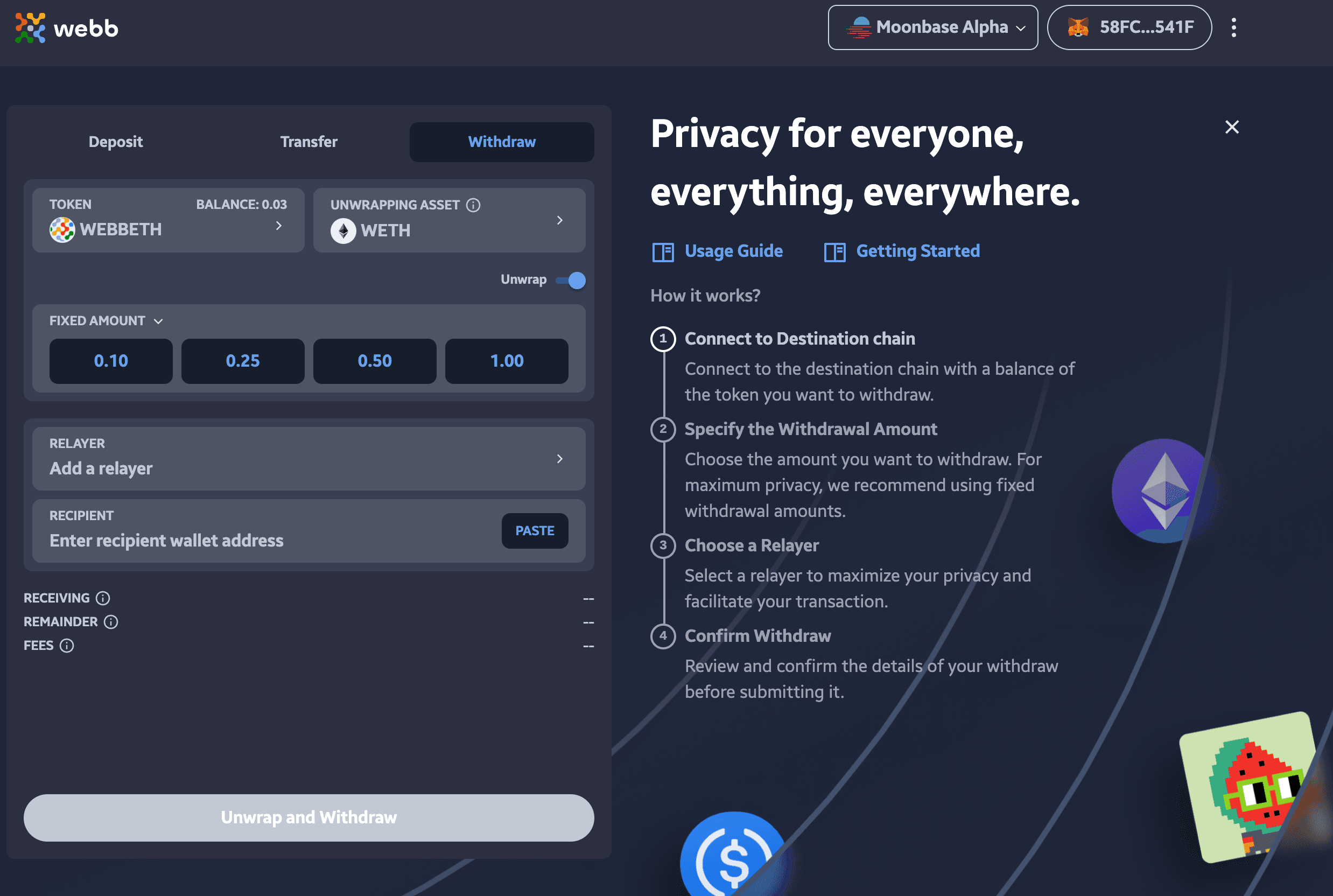Click the Webb logo icon top left

[30, 28]
